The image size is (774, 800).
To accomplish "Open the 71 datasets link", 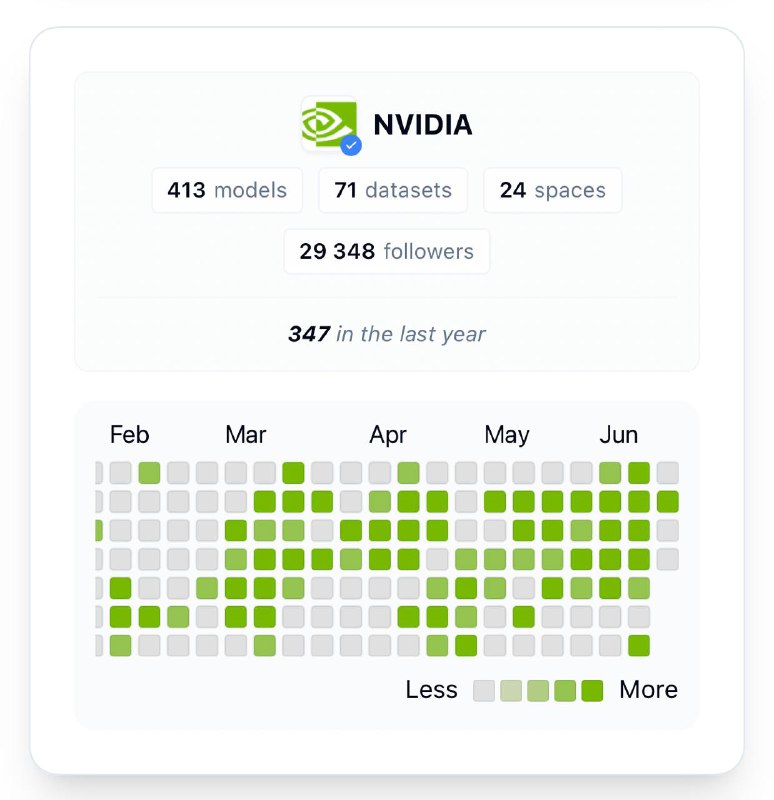I will [x=393, y=190].
